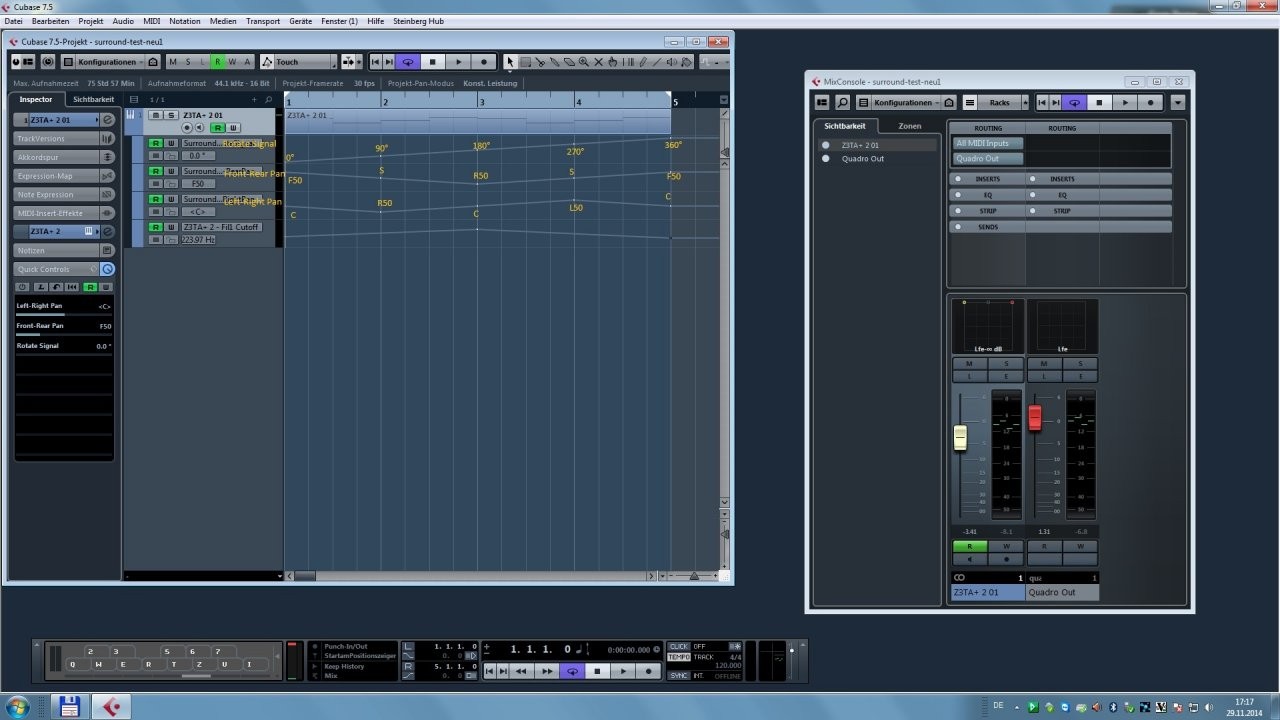Click Stop in project toolbar
Screen dimensions: 1280x720
433,62
